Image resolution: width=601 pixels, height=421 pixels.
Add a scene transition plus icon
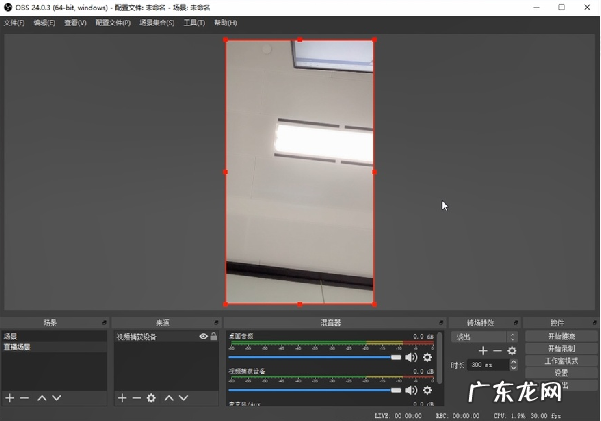[x=483, y=351]
